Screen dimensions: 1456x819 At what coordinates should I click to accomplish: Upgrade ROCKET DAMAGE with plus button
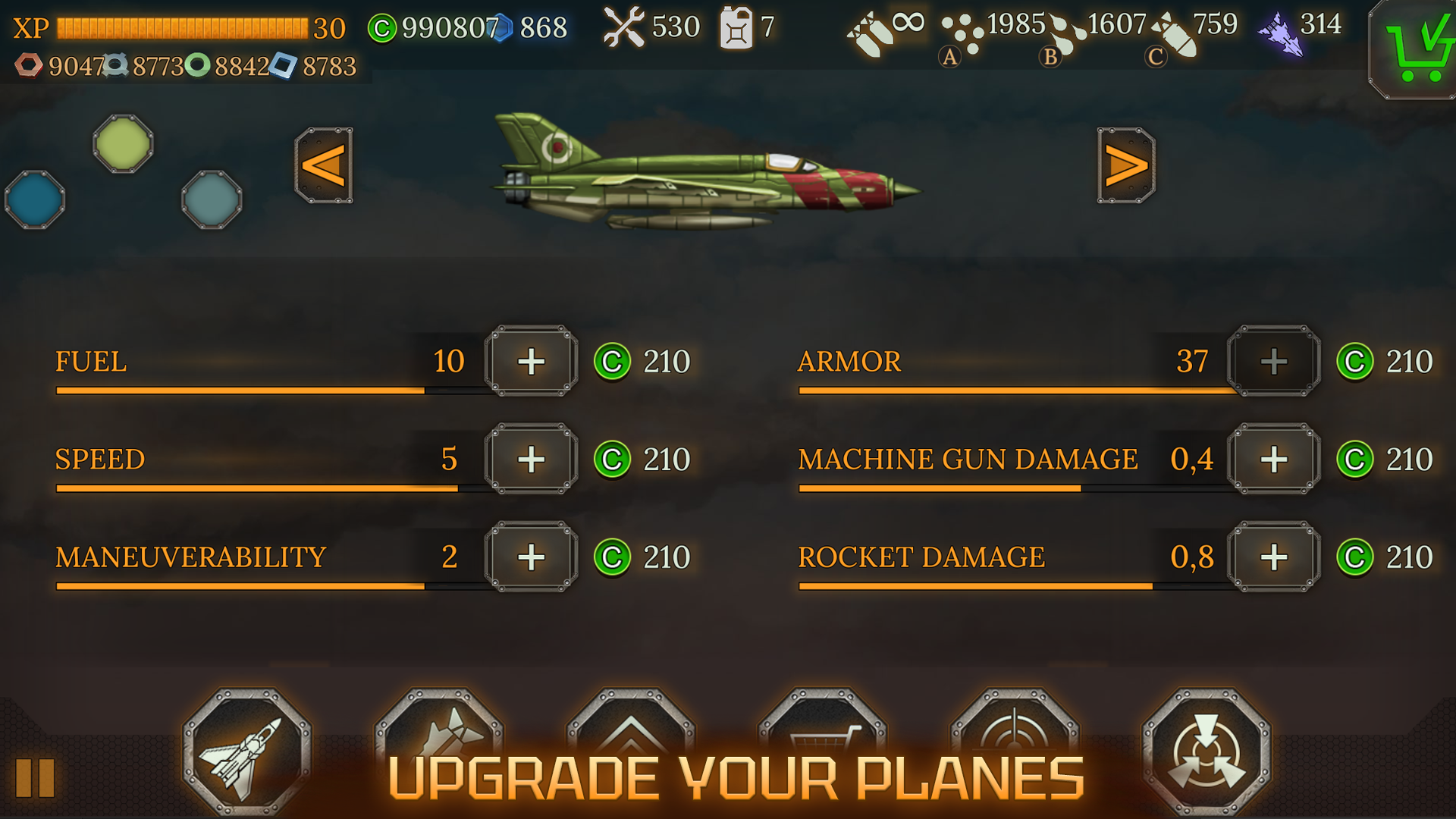tap(1274, 557)
